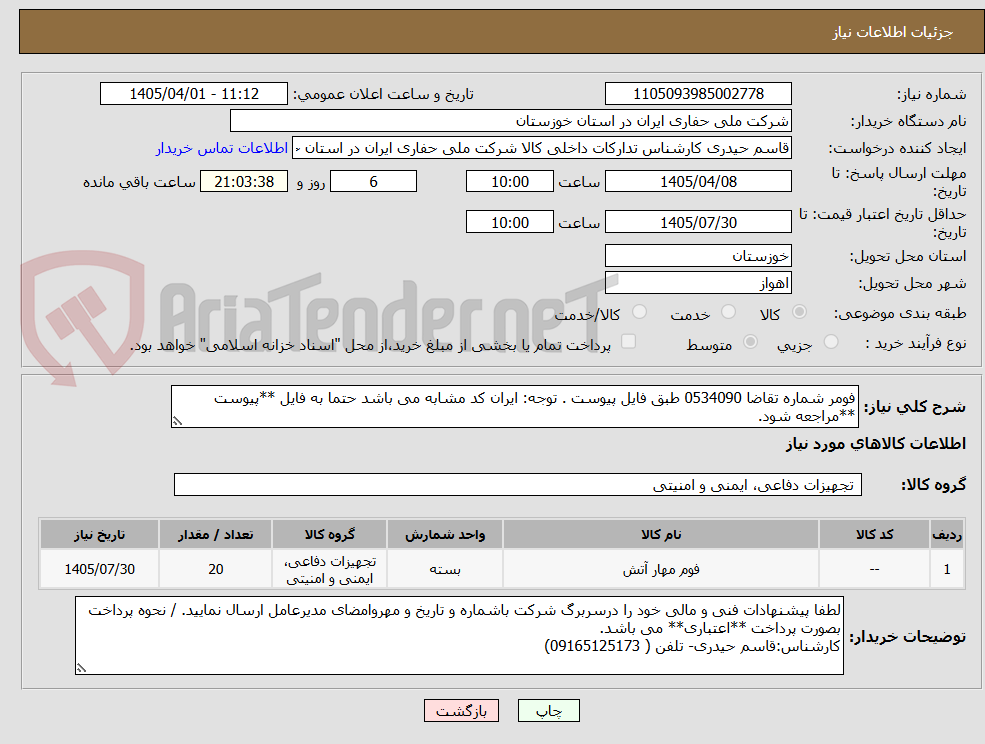This screenshot has height=744, width=985.
Task: Click the resize grip of buyer notes area
Action: point(81,669)
